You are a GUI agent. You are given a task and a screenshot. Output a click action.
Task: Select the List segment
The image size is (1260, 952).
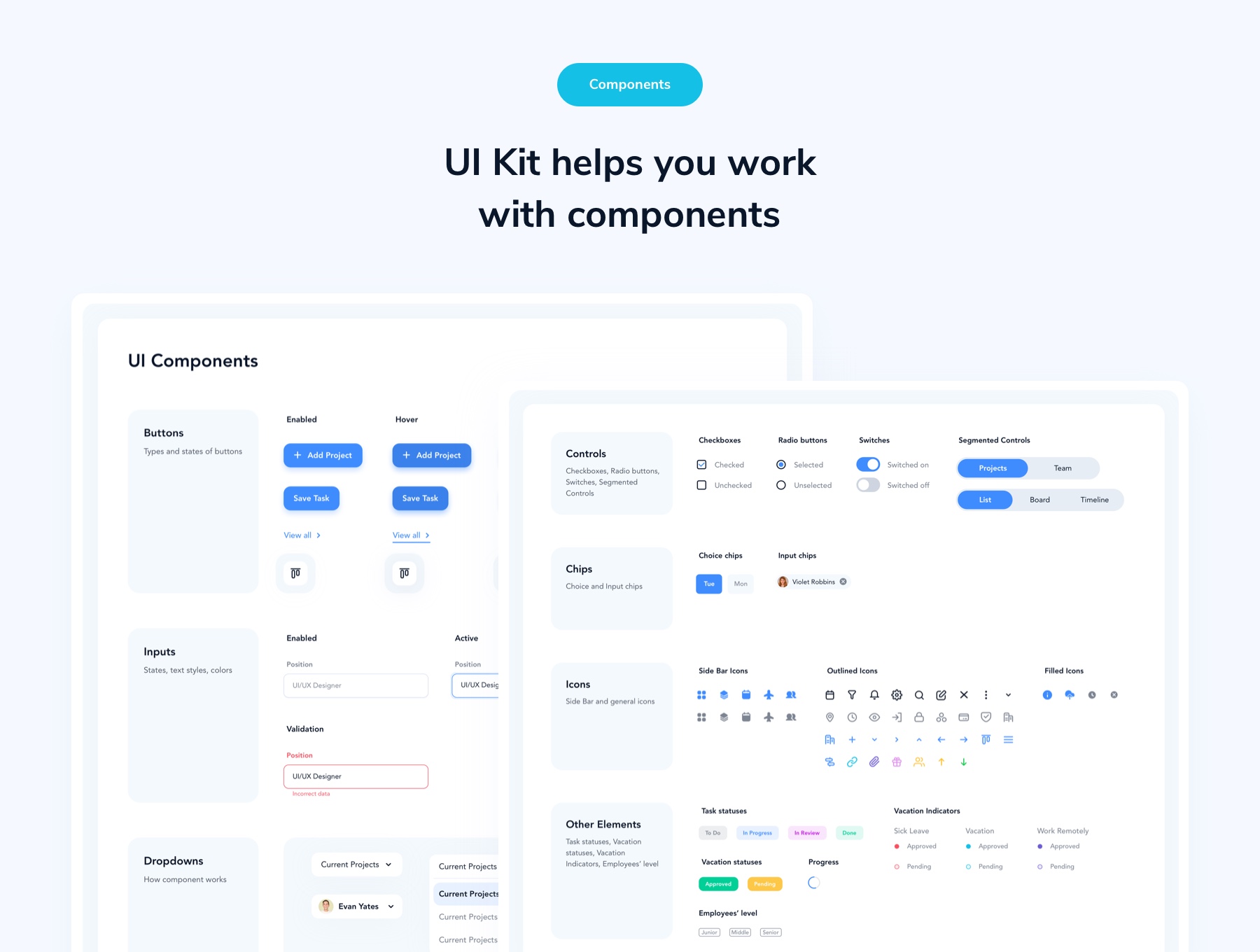point(985,500)
